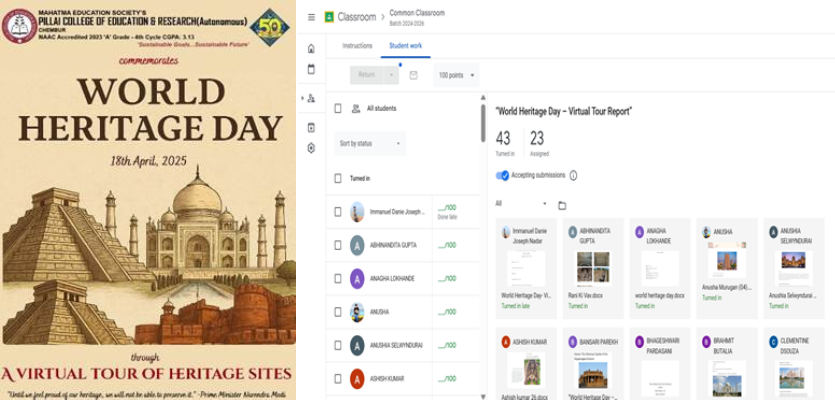Expand the Sort by status dropdown
Viewport: 835px width, 400px height.
(370, 143)
